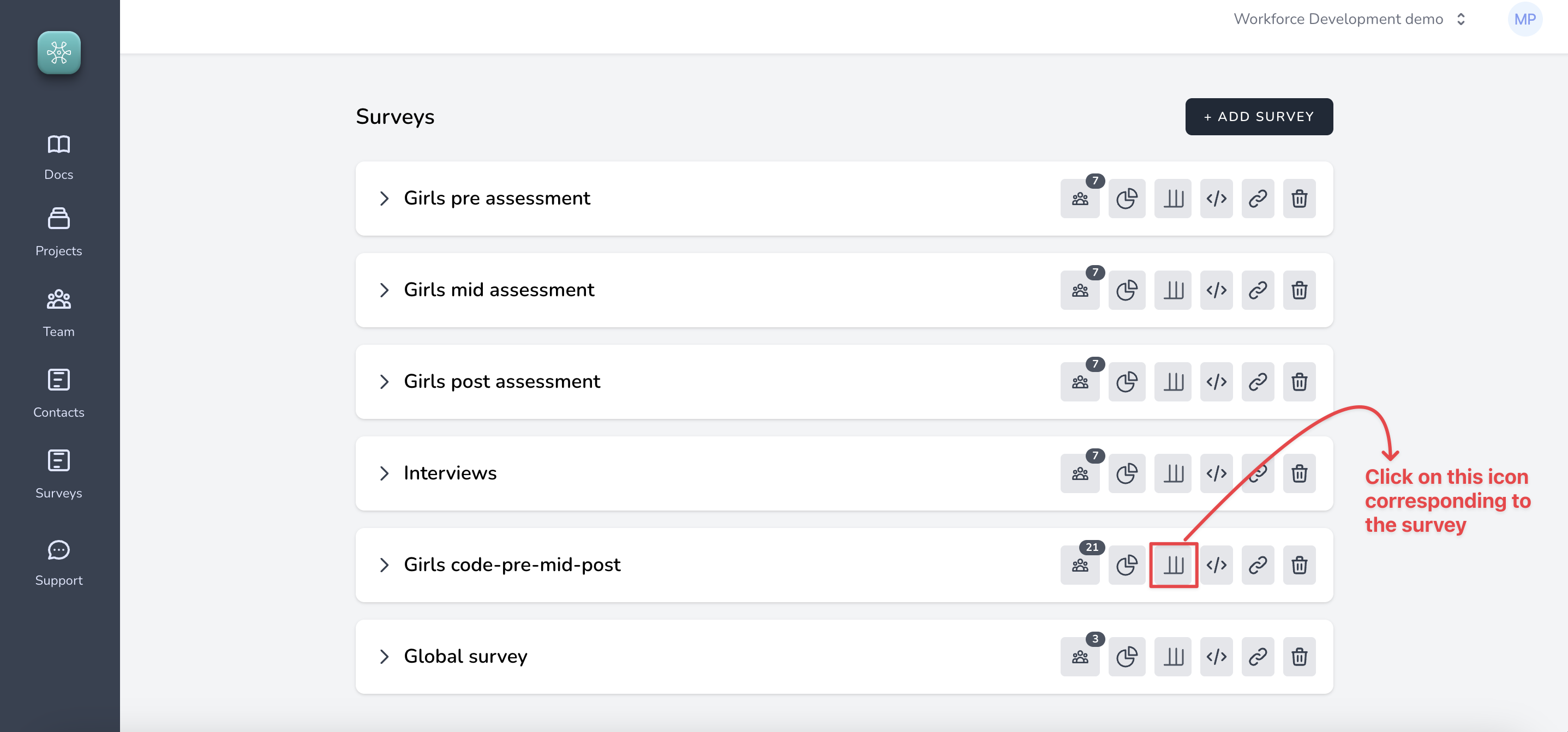Screen dimensions: 1568x732
Task: Open the respondents icon for Global survey
Action: point(1080,657)
